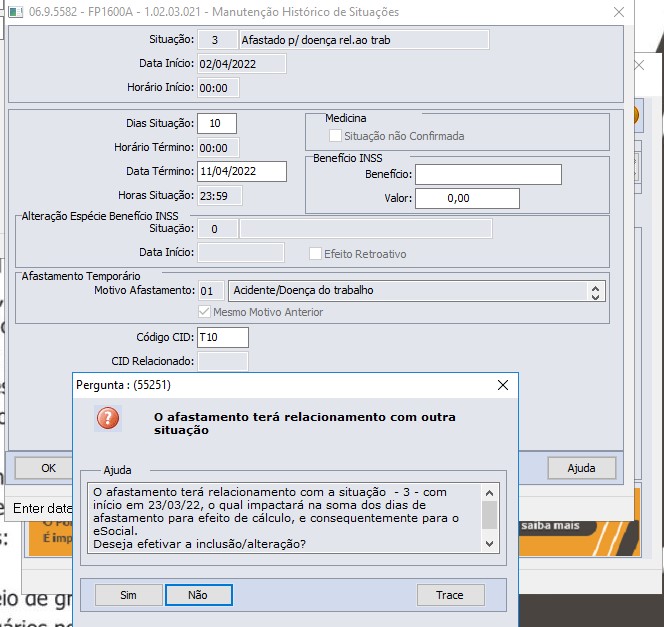The height and width of the screenshot is (627, 664).
Task: Click the Benefício input field
Action: click(488, 174)
